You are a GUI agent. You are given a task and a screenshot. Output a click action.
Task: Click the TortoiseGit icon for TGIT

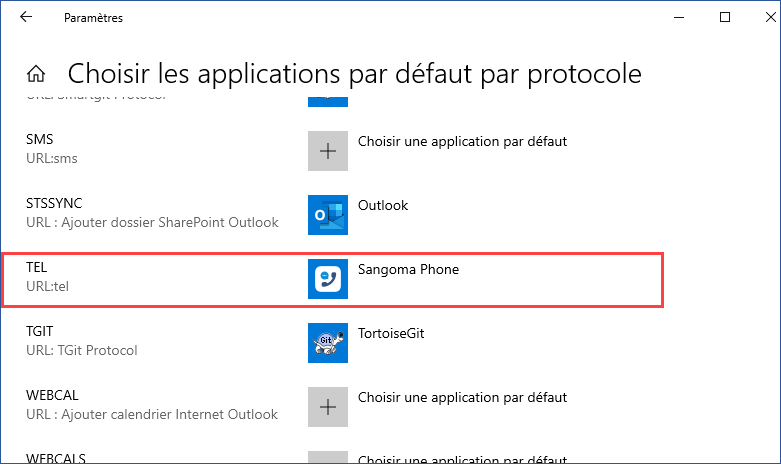pos(328,343)
